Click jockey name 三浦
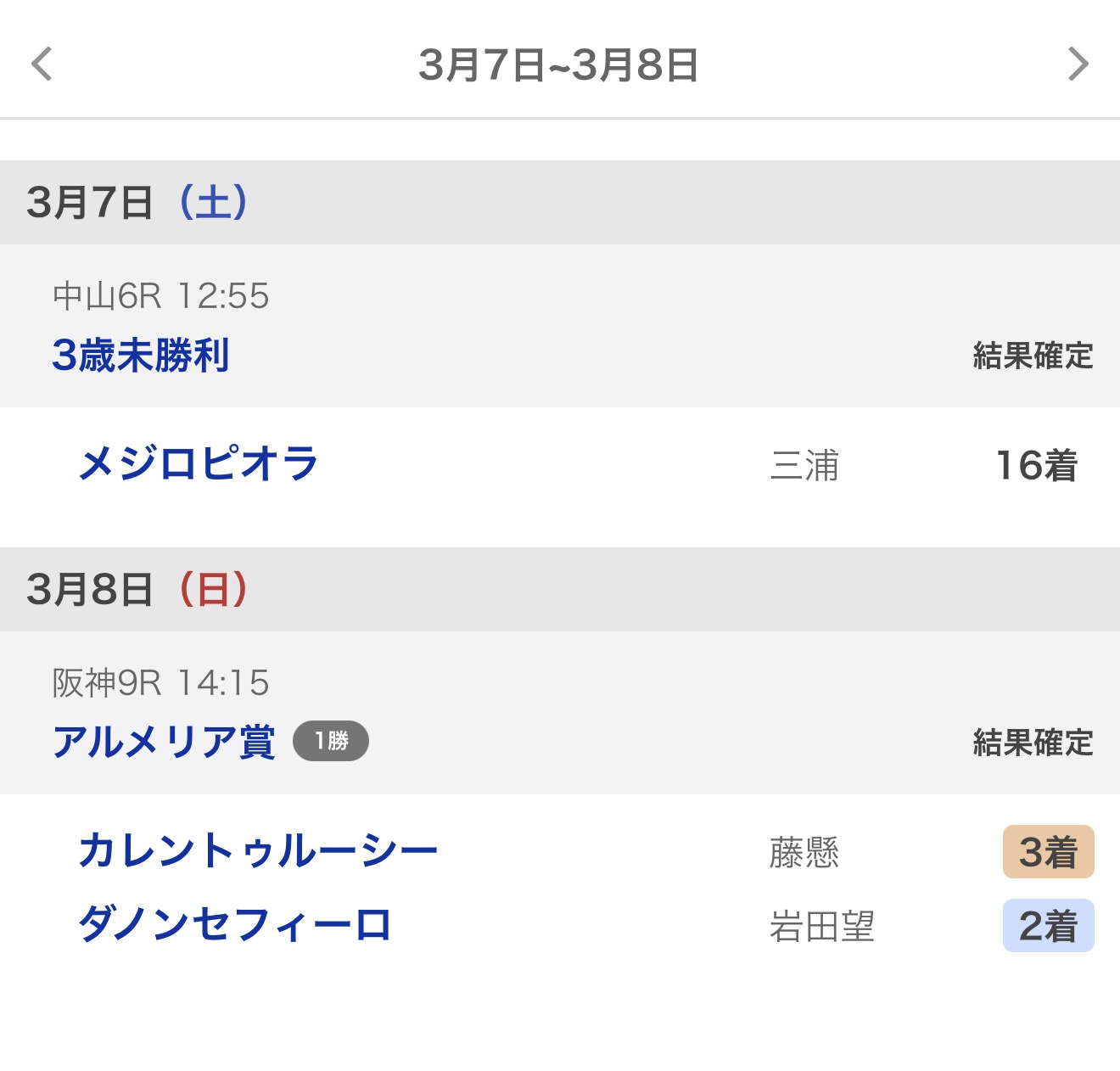Screen dimensions: 1120x1071 [804, 466]
